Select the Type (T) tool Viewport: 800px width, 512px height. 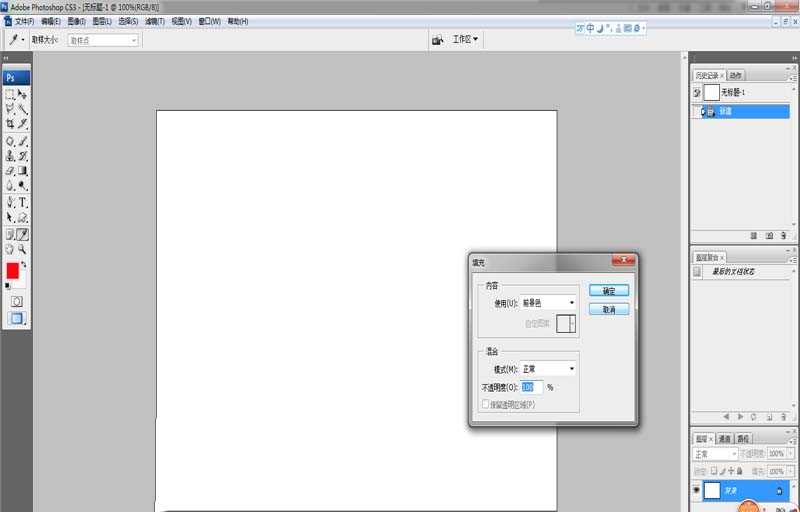click(x=22, y=202)
